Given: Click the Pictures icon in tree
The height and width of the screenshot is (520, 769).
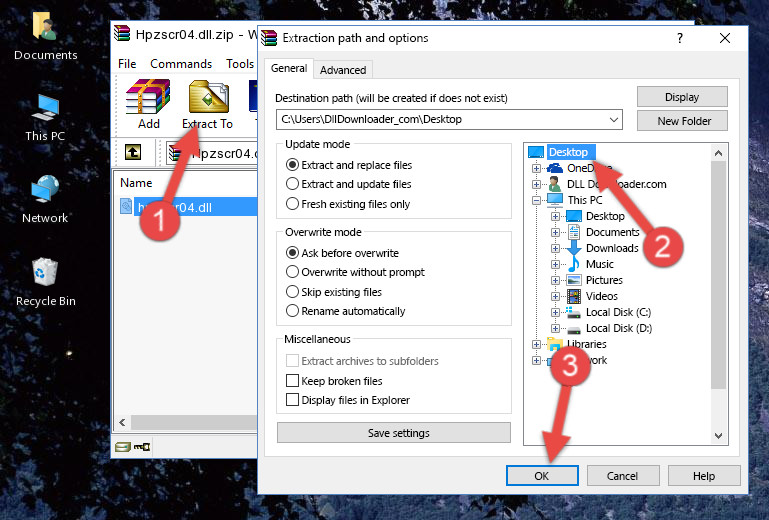Looking at the screenshot, I should 574,280.
